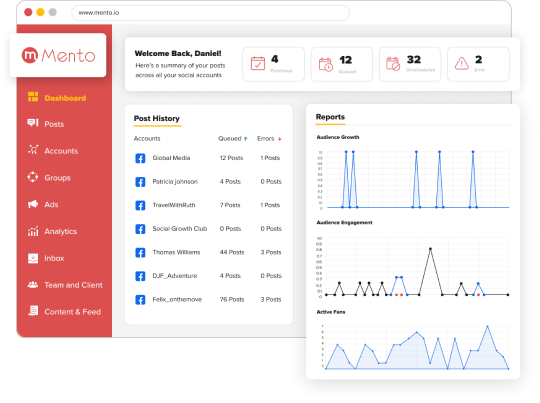Image resolution: width=540 pixels, height=403 pixels.
Task: Select the Groups circular icon
Action: (33, 177)
